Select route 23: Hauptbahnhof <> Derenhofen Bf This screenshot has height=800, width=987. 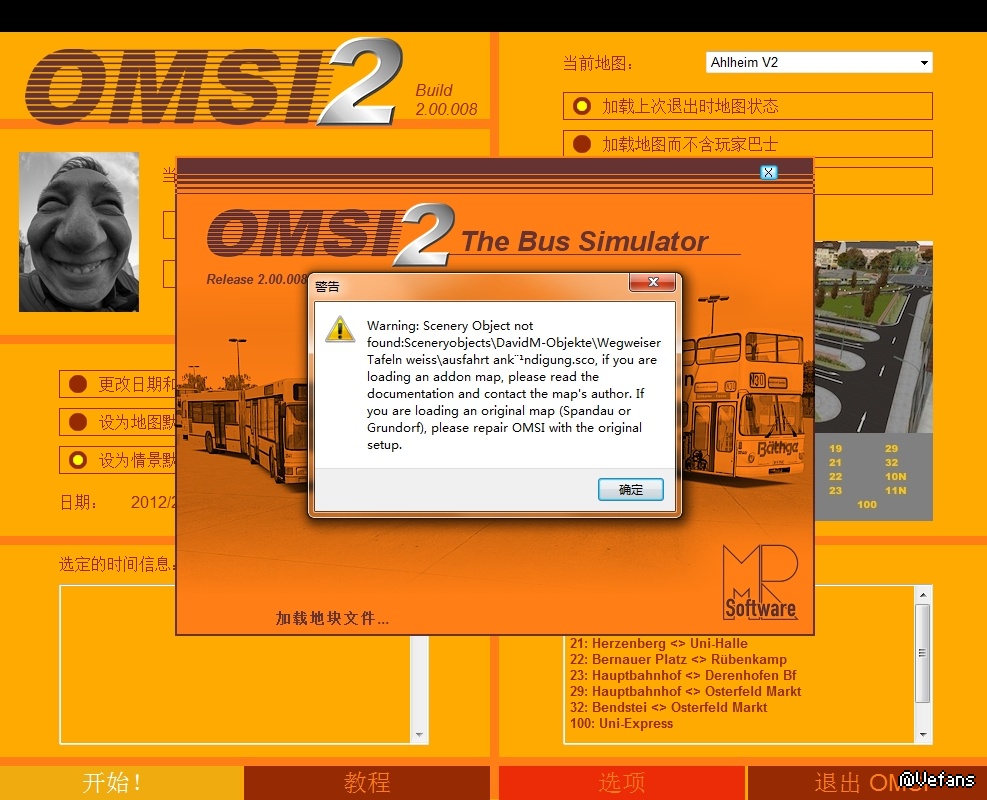coord(683,675)
